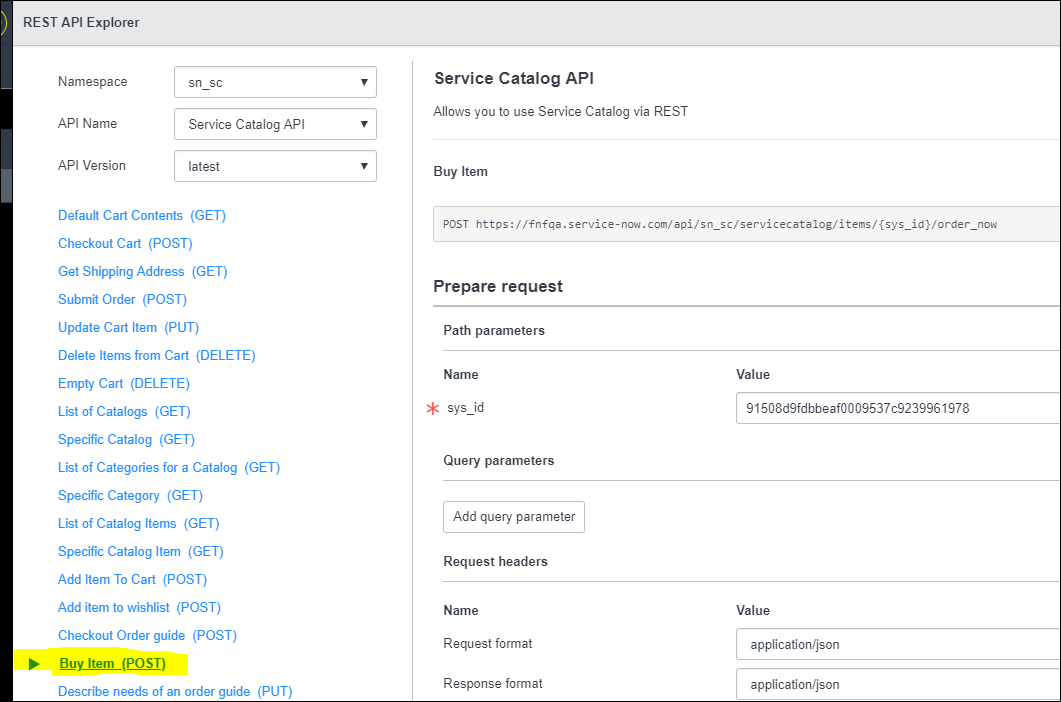
Task: Open Describe needs of an order guide
Action: pyautogui.click(x=174, y=692)
